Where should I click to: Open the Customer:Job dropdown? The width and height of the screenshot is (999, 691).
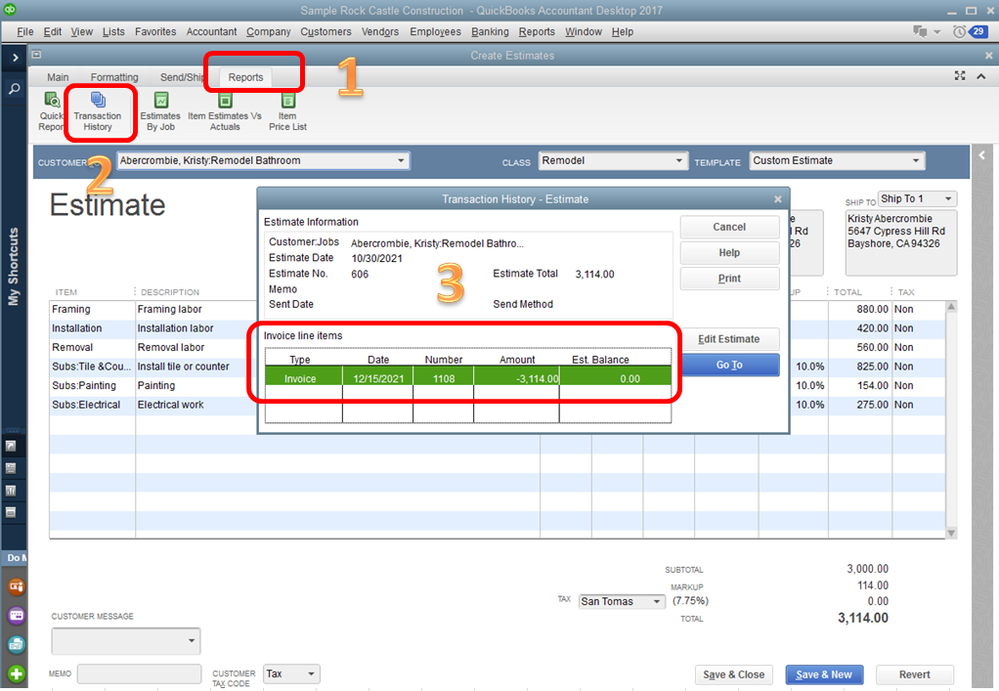401,160
